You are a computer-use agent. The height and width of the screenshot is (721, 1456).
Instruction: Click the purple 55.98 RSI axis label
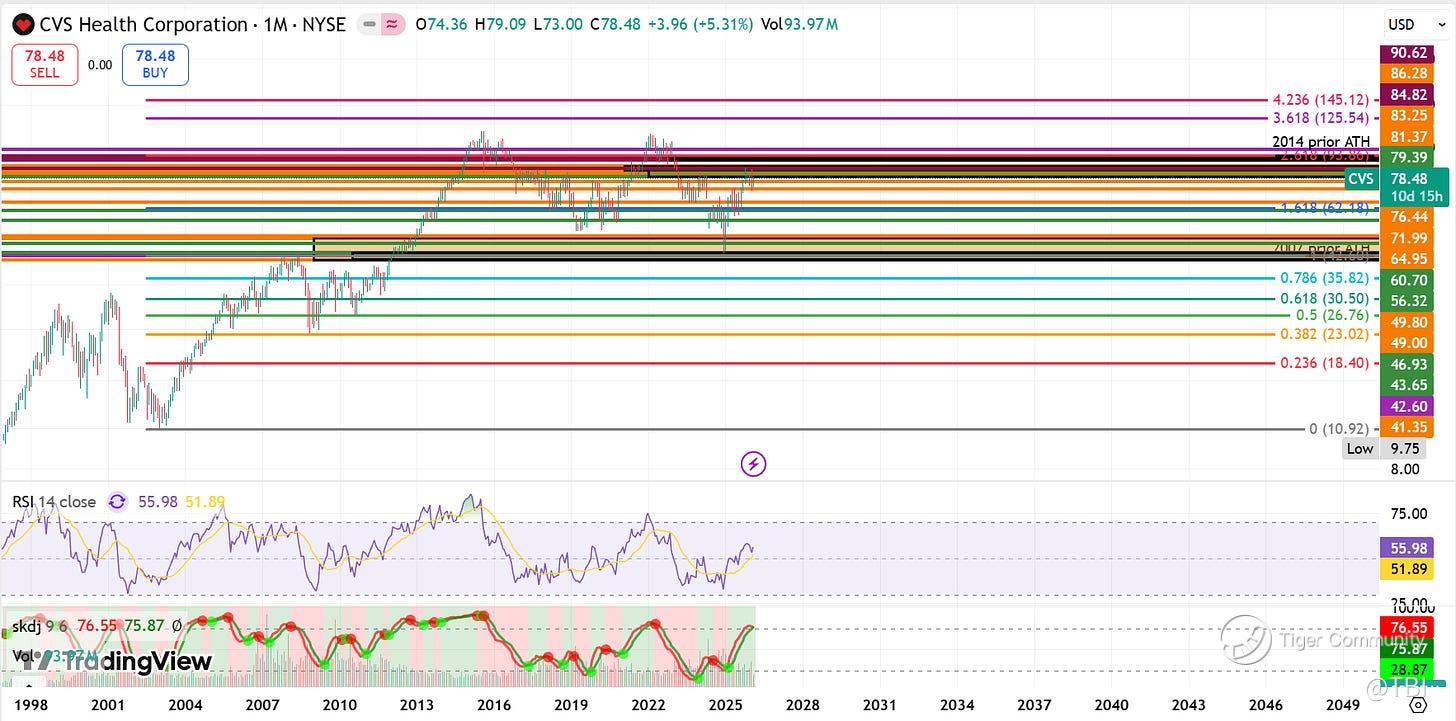[1405, 548]
